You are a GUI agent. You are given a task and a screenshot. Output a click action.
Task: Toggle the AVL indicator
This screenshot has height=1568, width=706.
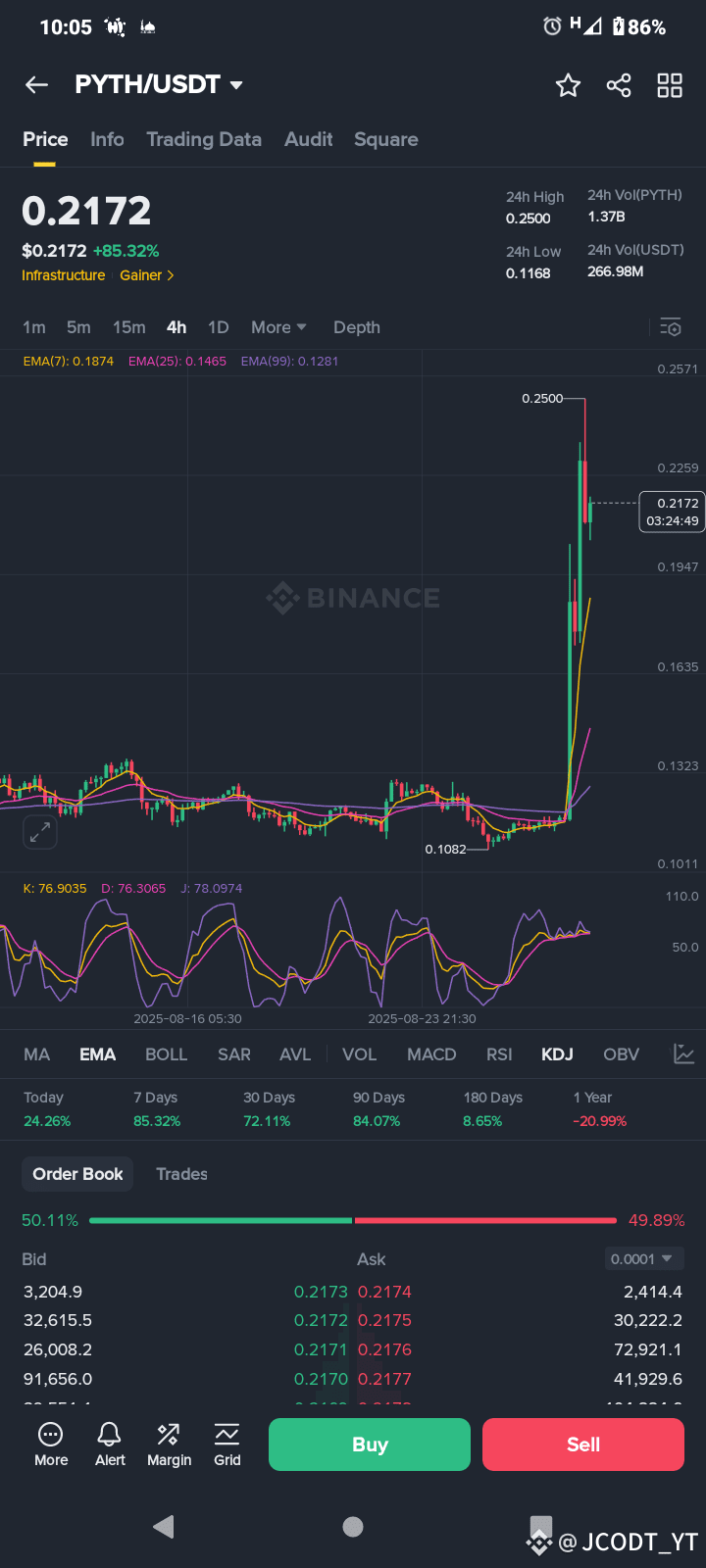[x=295, y=1054]
